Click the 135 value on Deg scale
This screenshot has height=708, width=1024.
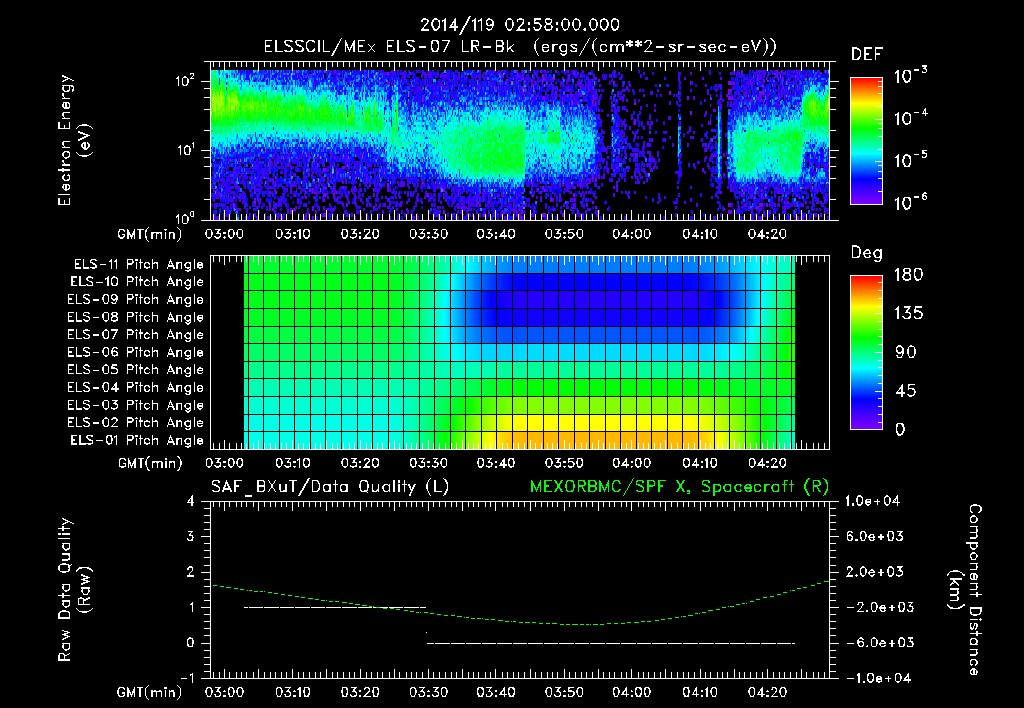click(908, 314)
